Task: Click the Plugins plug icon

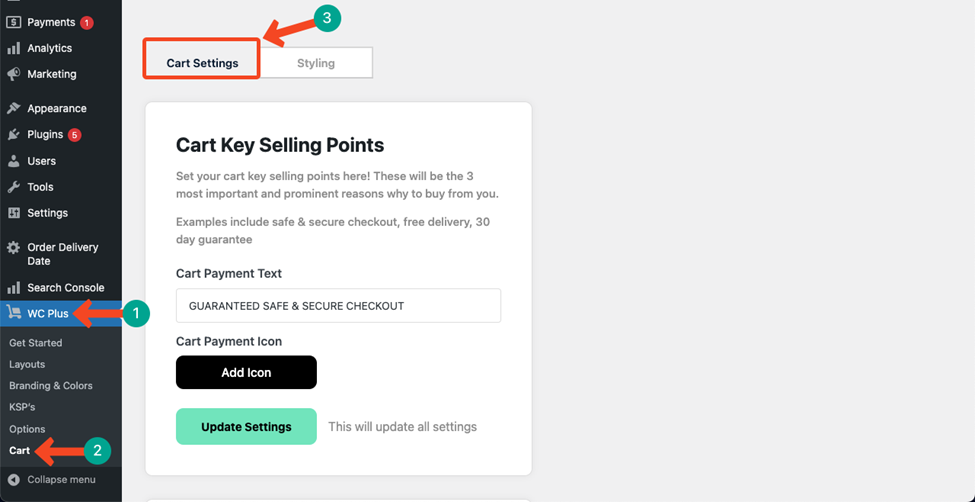Action: (x=14, y=134)
